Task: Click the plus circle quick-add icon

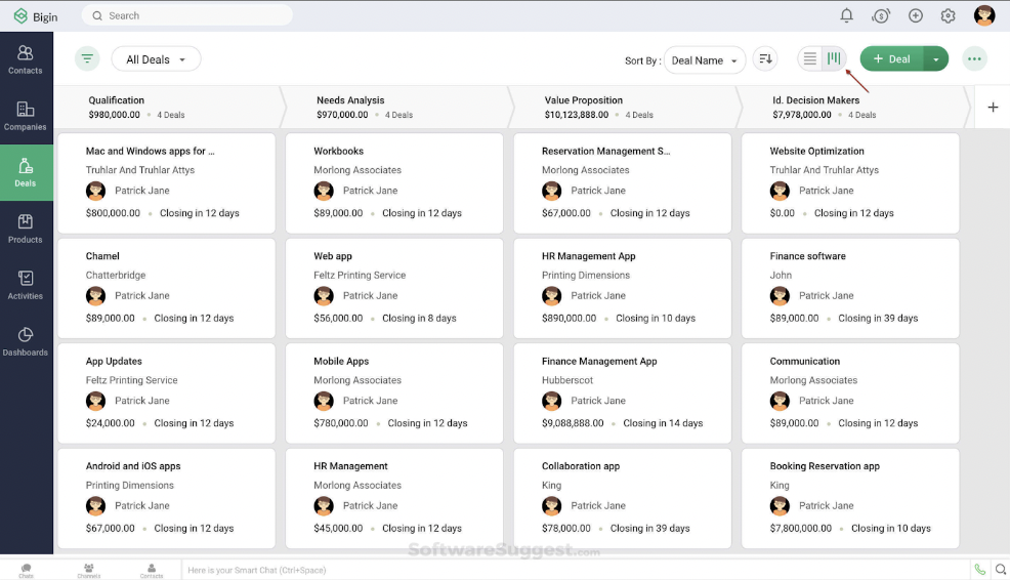Action: coord(915,16)
